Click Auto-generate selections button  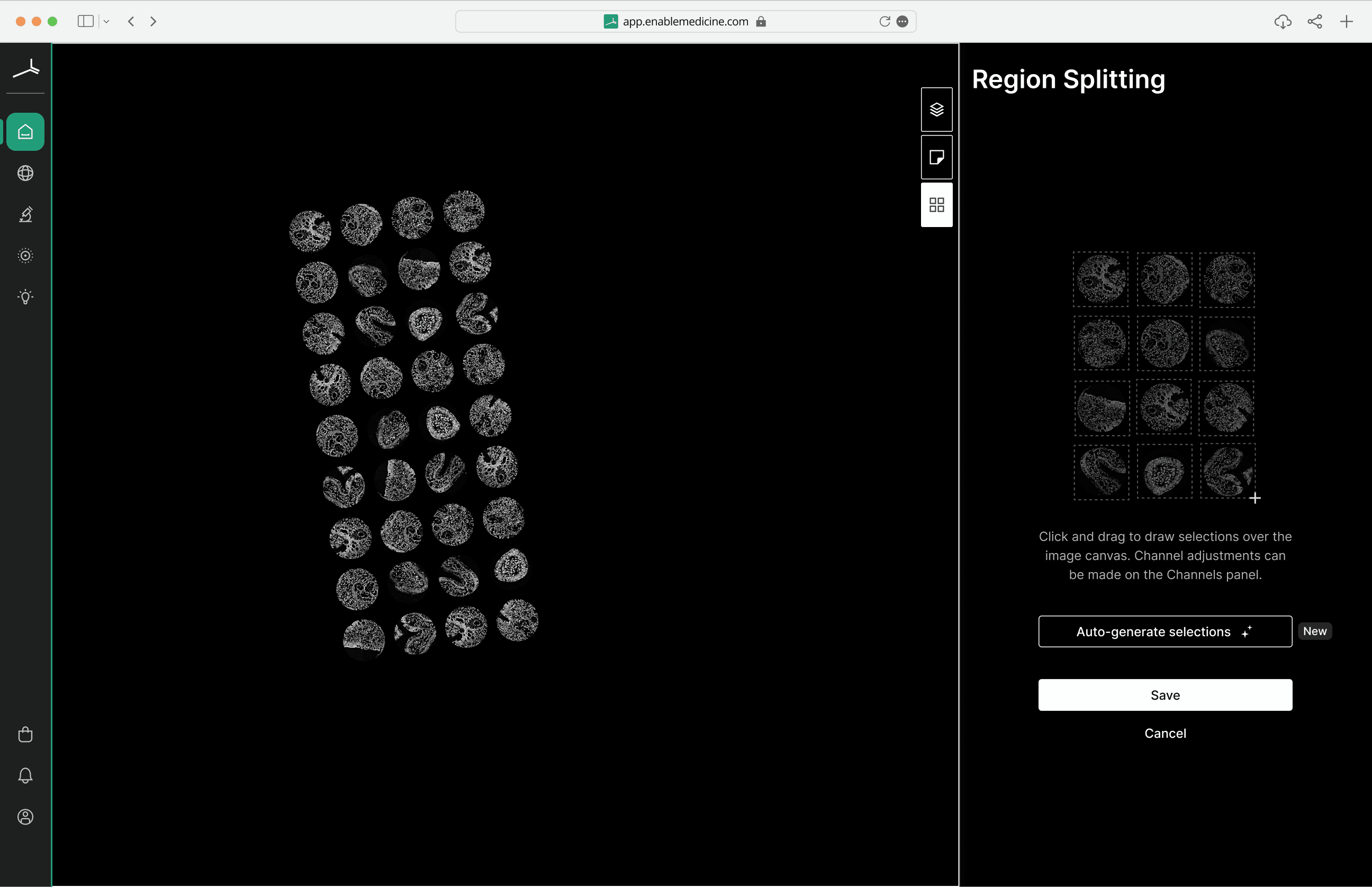coord(1165,632)
